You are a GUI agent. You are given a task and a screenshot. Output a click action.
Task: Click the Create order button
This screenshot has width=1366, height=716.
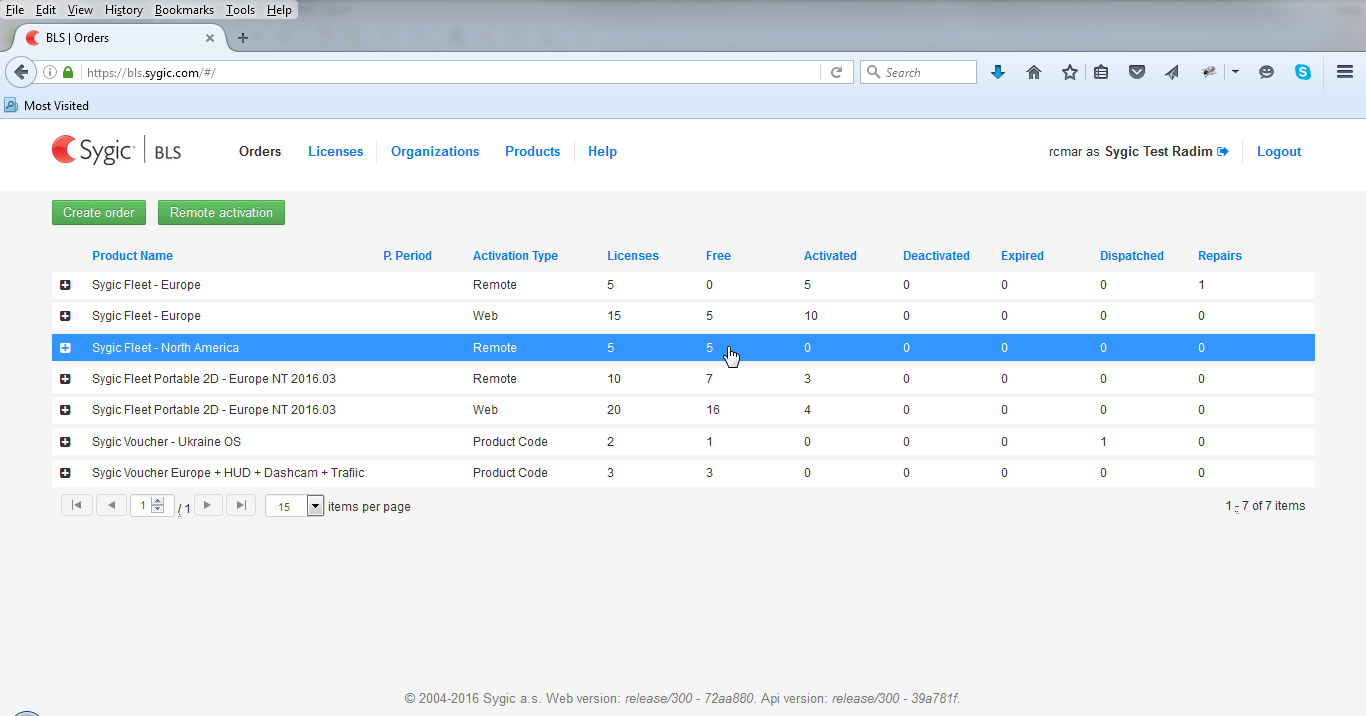coord(99,212)
